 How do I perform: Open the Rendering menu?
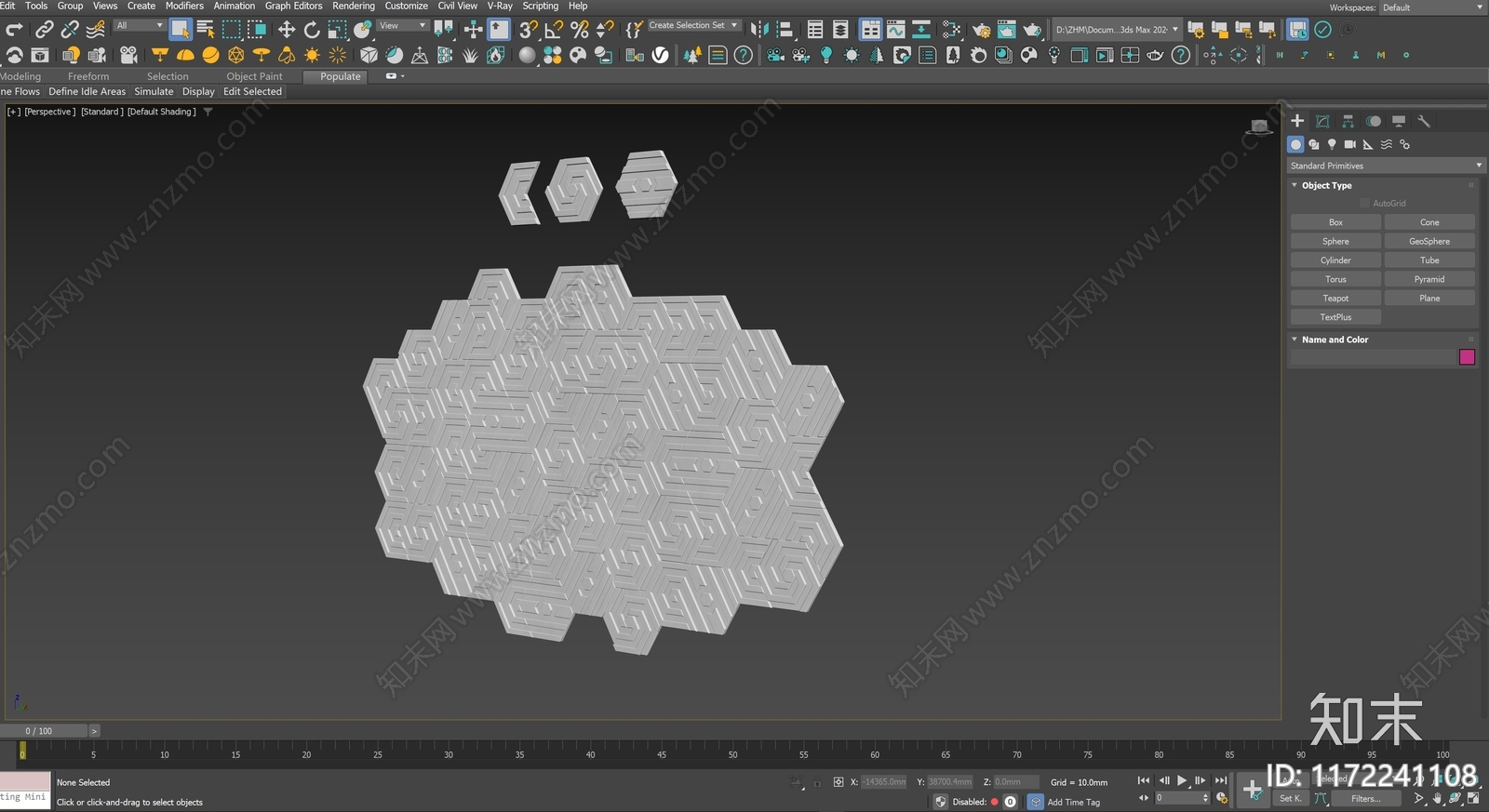[x=354, y=6]
